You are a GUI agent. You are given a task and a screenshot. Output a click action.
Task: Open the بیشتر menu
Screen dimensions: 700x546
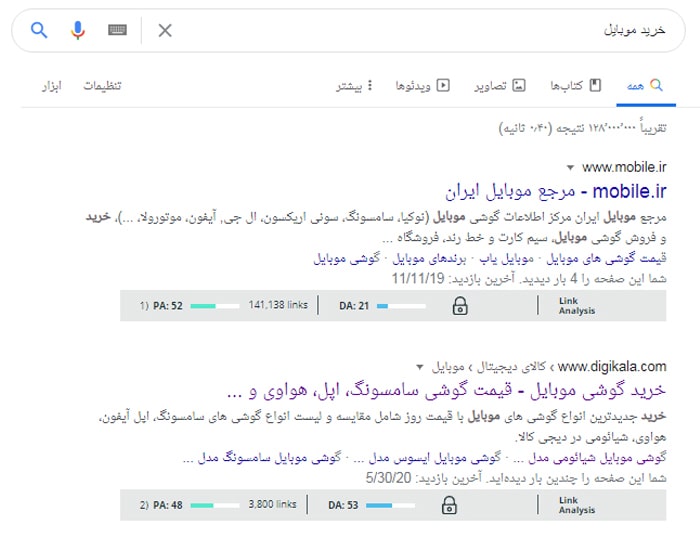[x=354, y=85]
